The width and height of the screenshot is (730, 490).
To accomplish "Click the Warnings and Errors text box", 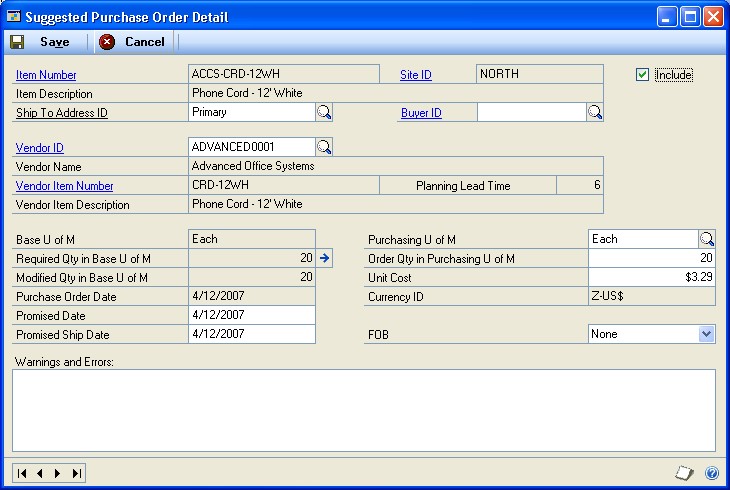I will (x=364, y=410).
